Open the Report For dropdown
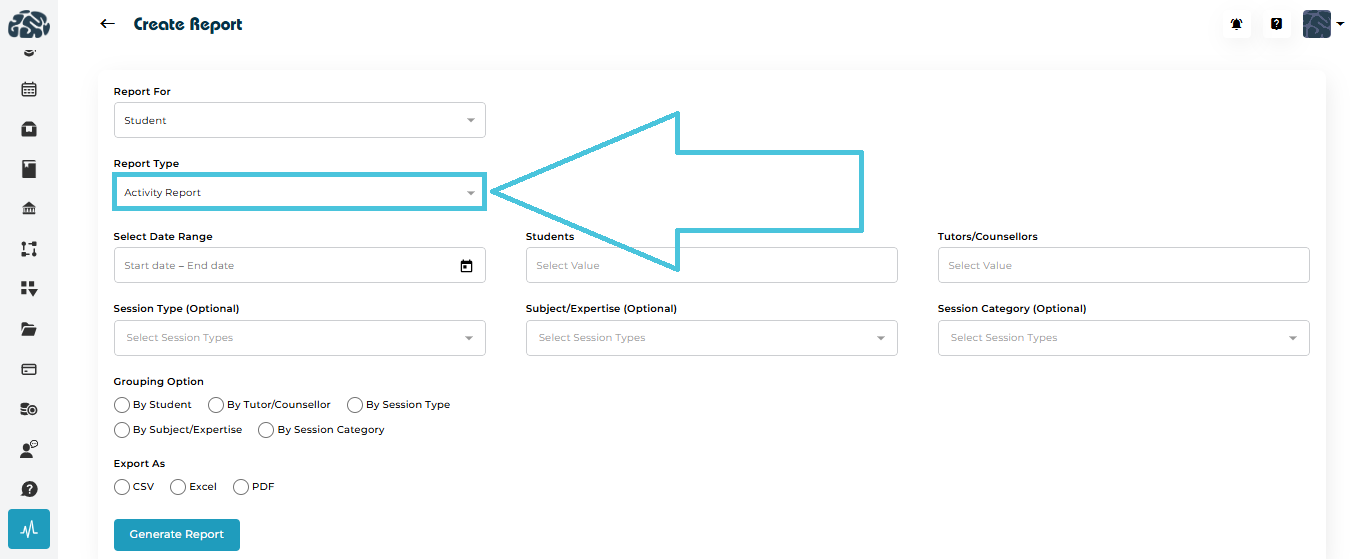The height and width of the screenshot is (559, 1354). [x=299, y=121]
